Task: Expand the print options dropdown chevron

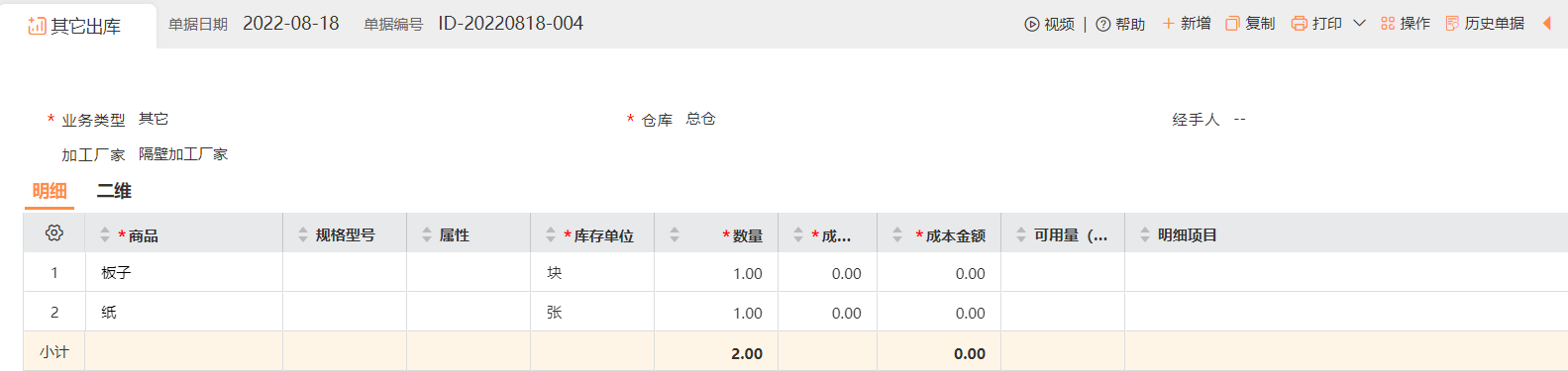Action: pos(1359,23)
